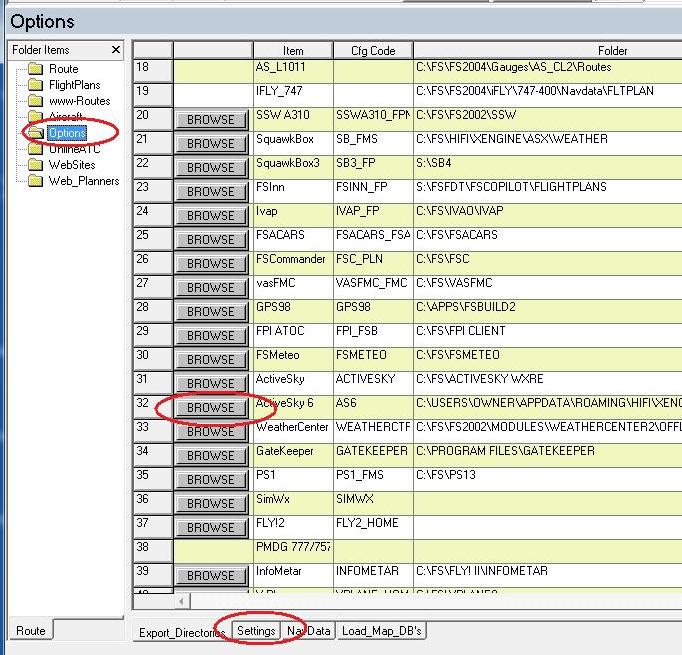Click the INFOMETAR cfg code cell
Viewport: 682px width, 655px height.
click(373, 575)
